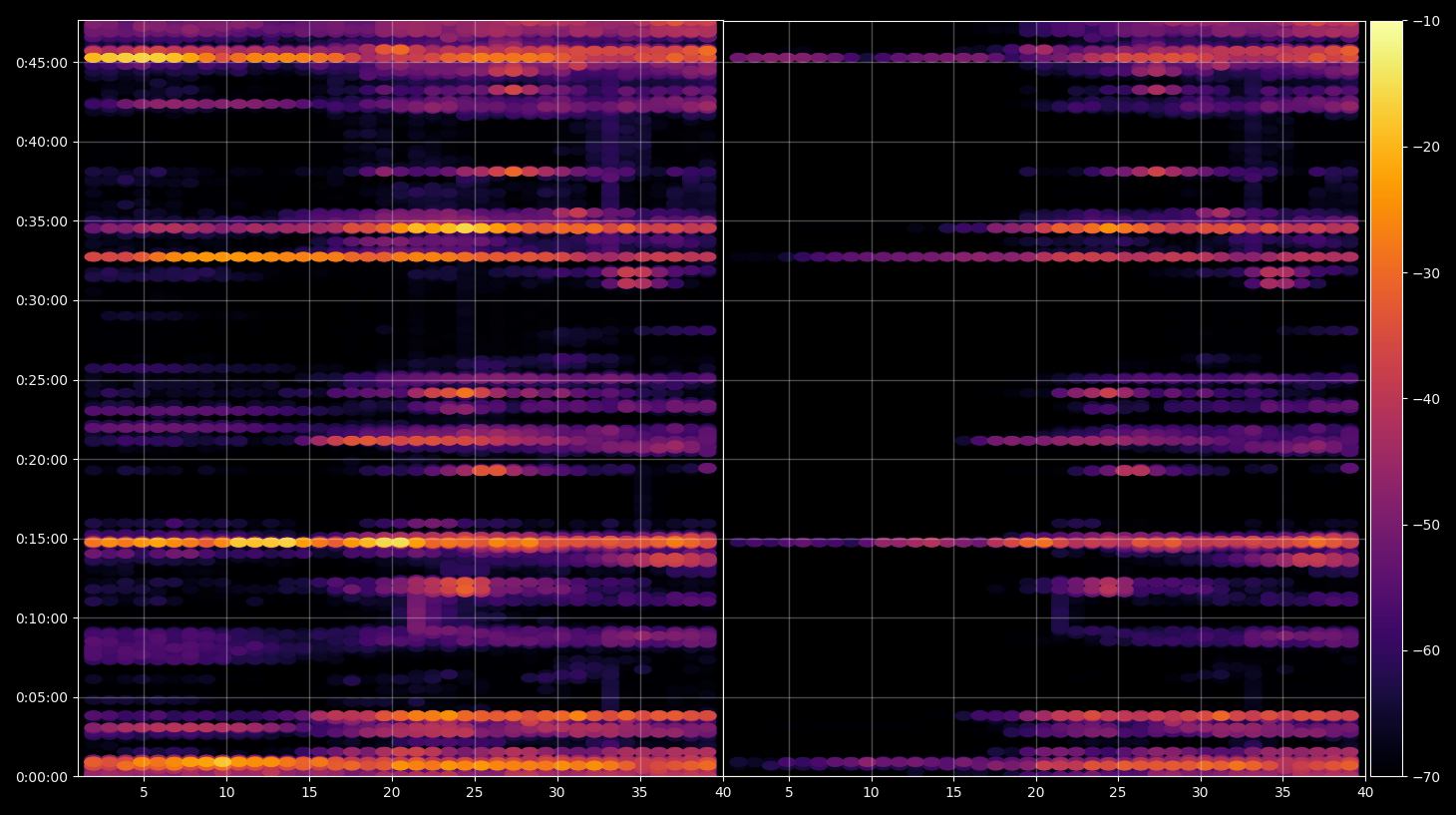
Task: Pick the −40 colorbar label
Action: pos(1426,399)
